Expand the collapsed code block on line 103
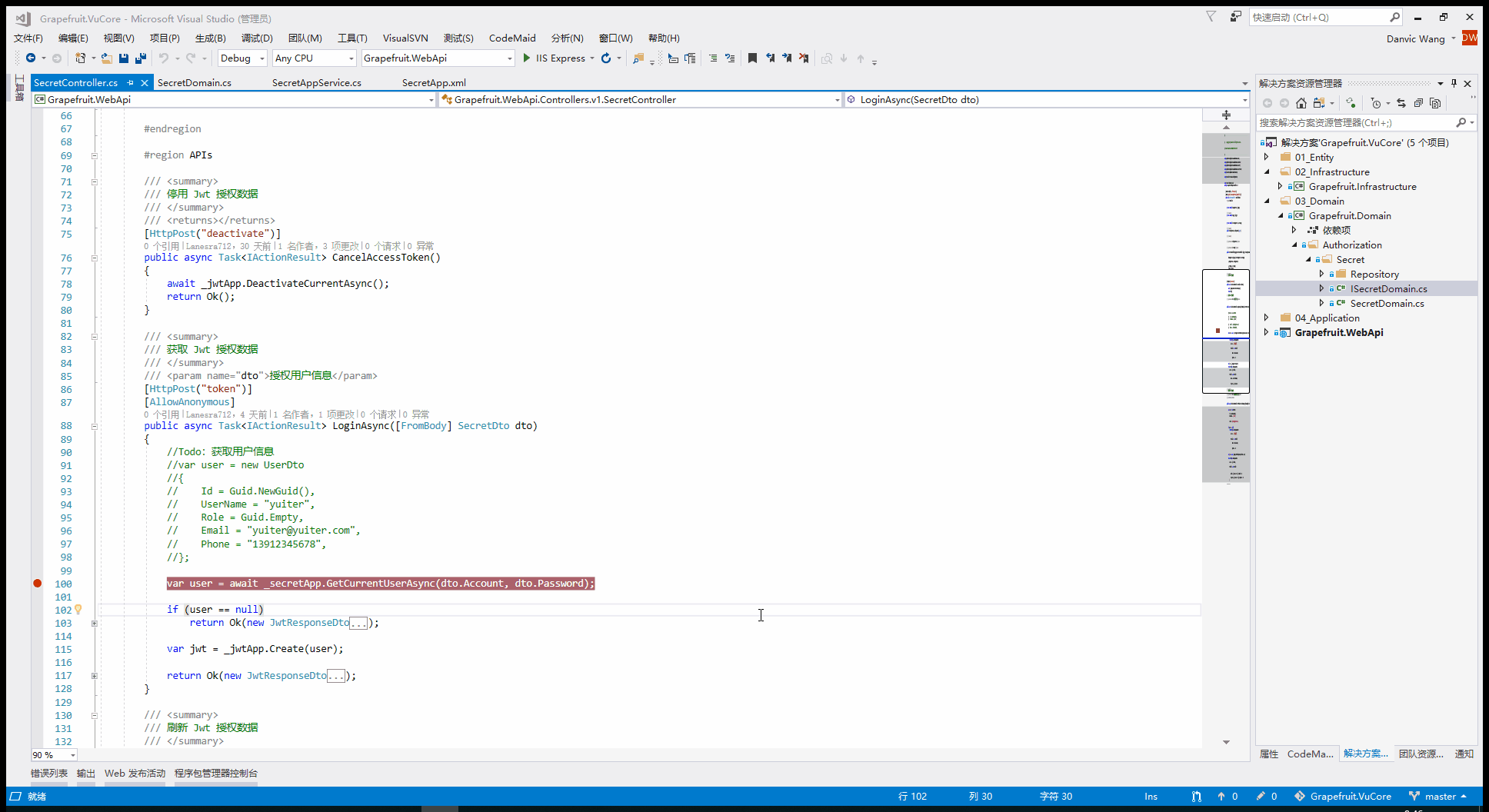Image resolution: width=1489 pixels, height=812 pixels. [95, 623]
